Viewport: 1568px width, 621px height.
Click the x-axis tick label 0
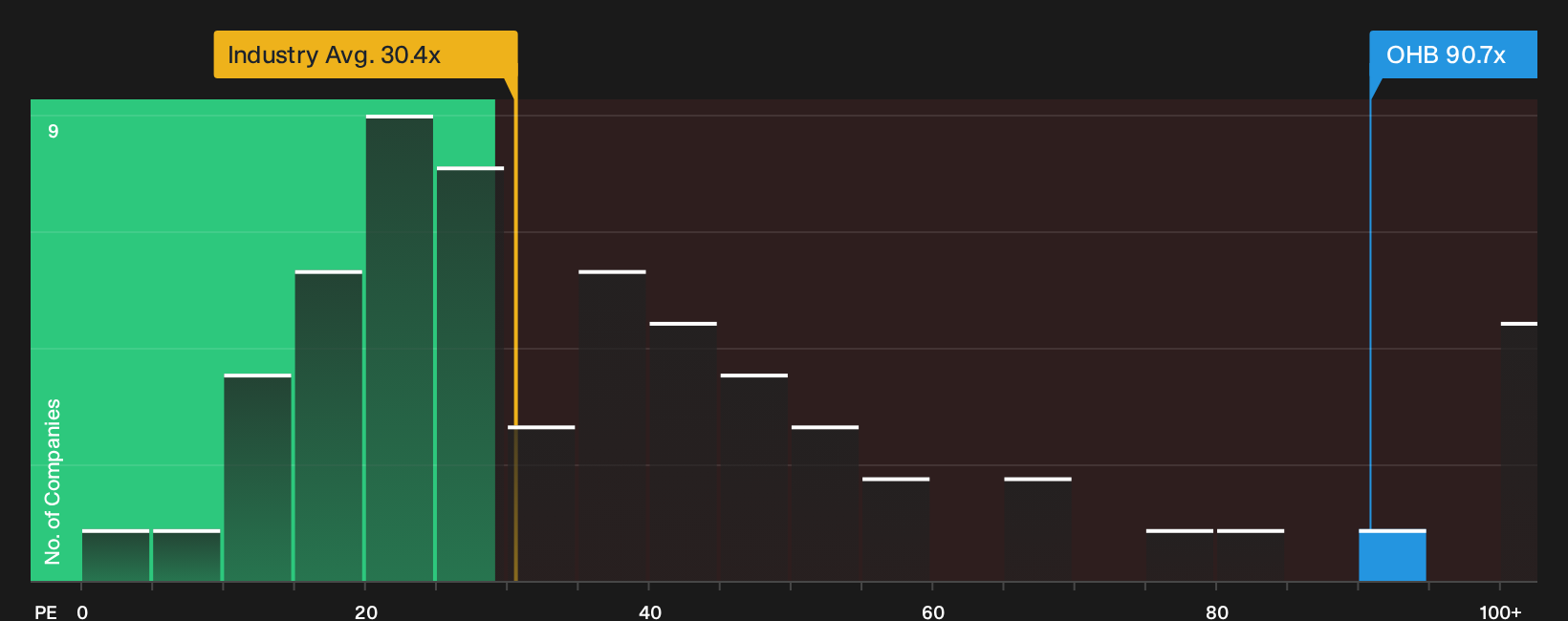82,611
